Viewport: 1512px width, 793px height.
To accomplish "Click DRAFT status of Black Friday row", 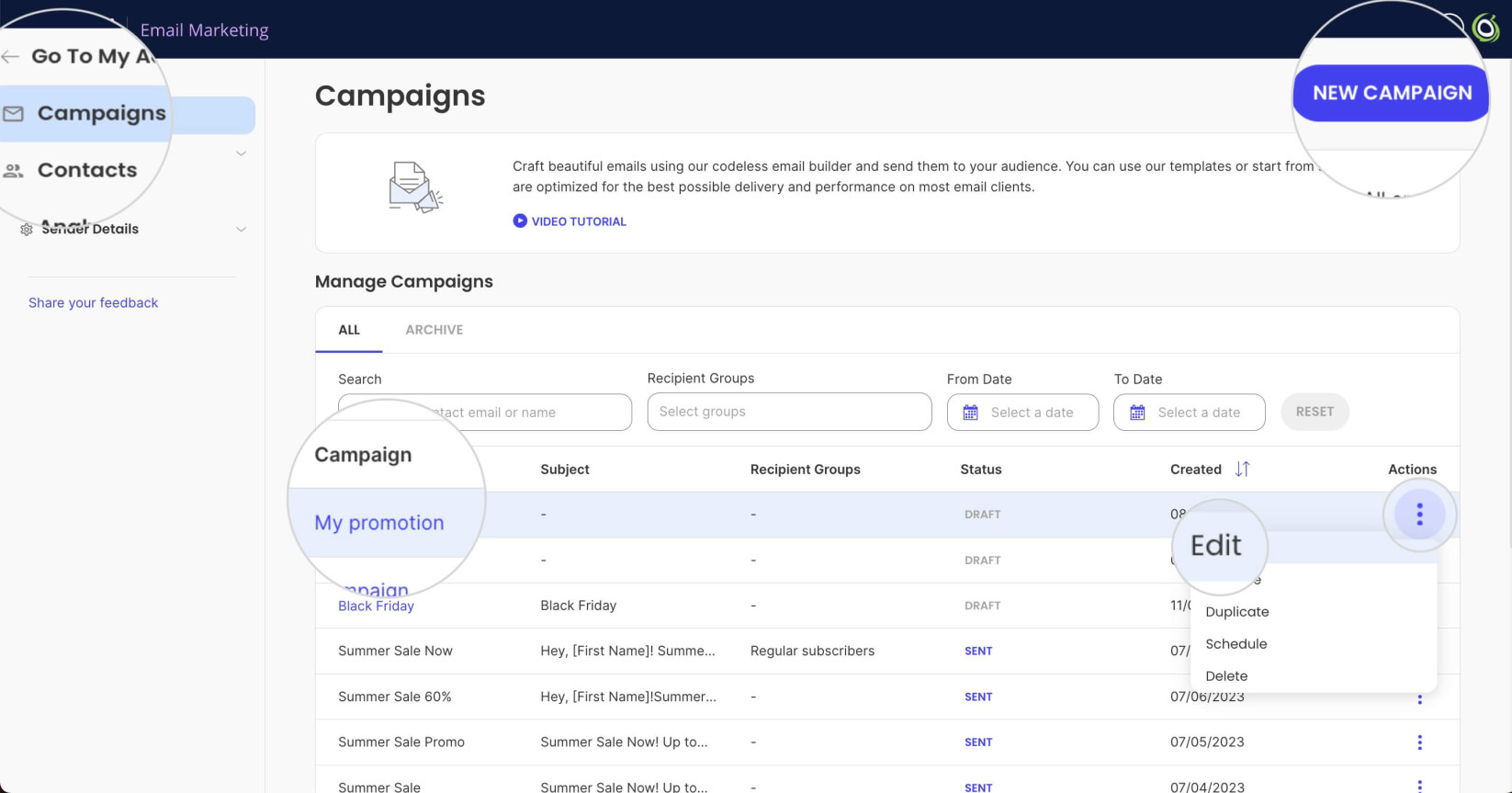I will coord(982,606).
